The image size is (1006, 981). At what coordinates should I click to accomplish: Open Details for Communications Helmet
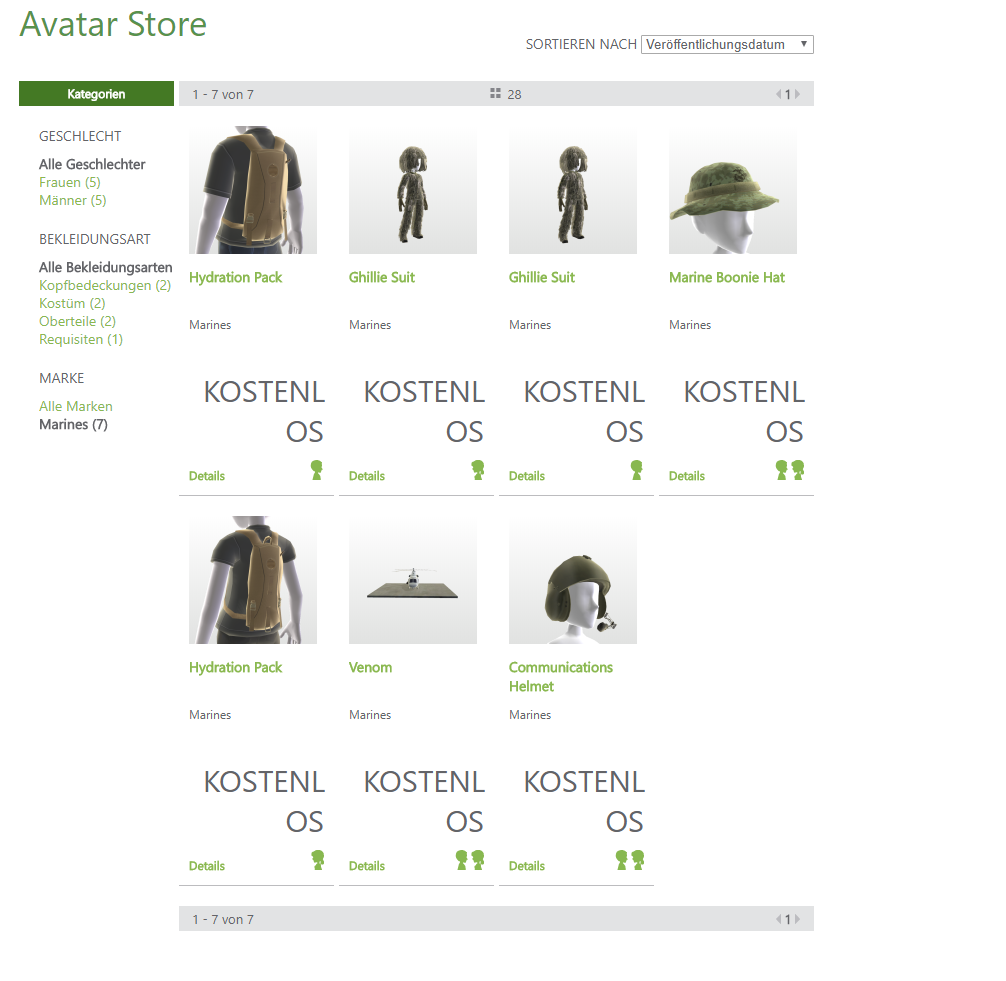[527, 866]
